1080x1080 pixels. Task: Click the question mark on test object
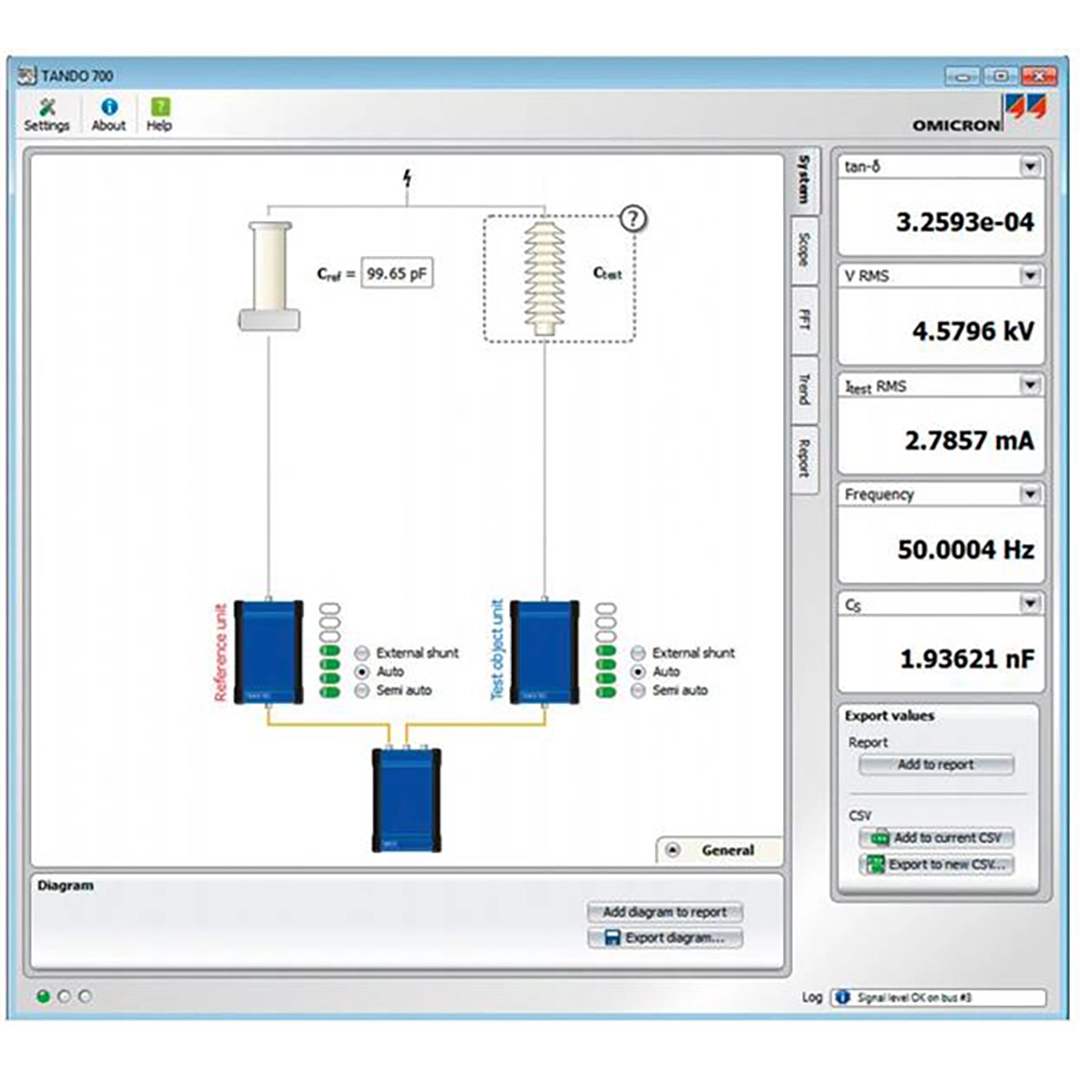click(x=633, y=219)
